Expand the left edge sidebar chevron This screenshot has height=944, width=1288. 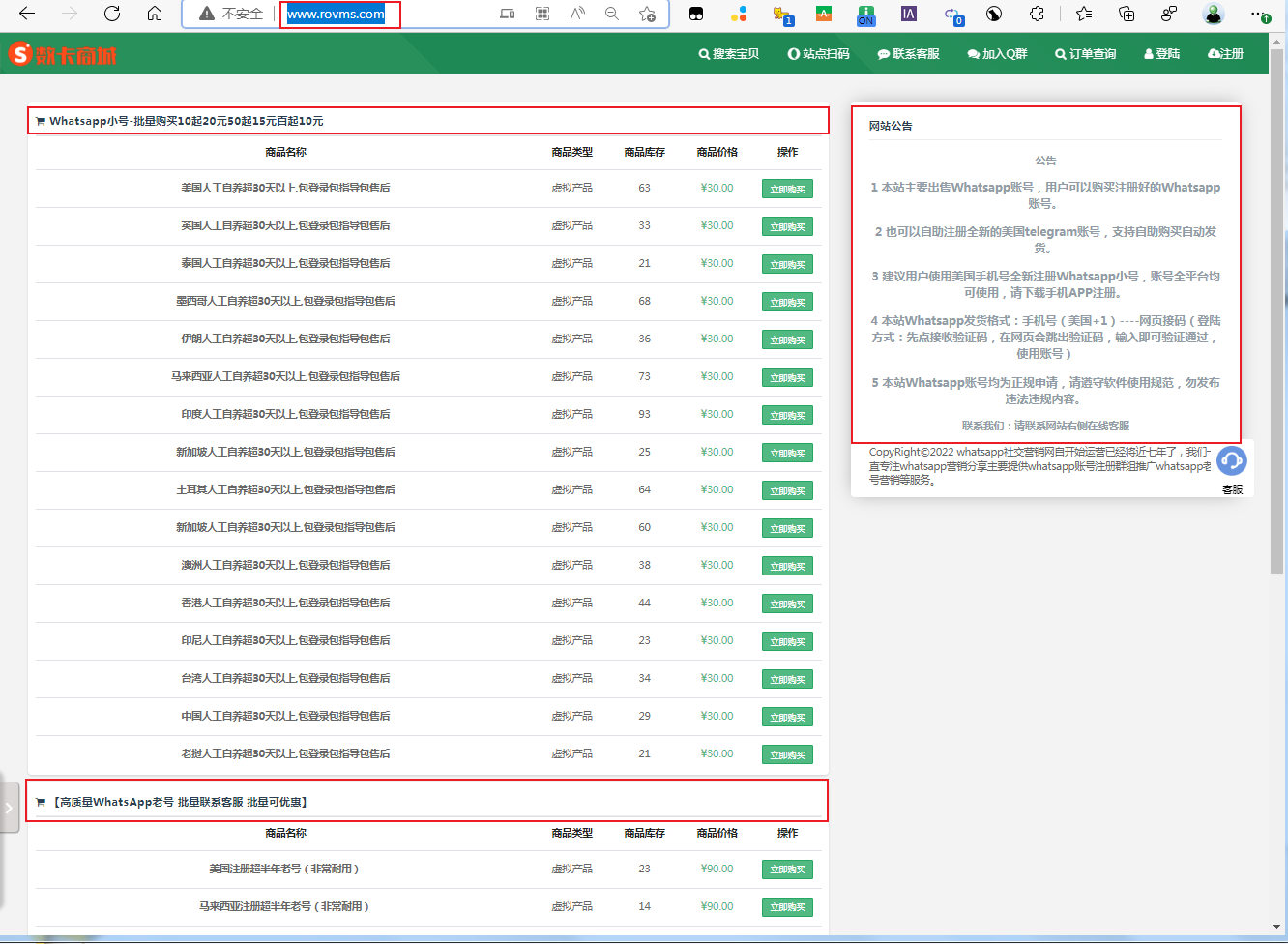(x=9, y=808)
